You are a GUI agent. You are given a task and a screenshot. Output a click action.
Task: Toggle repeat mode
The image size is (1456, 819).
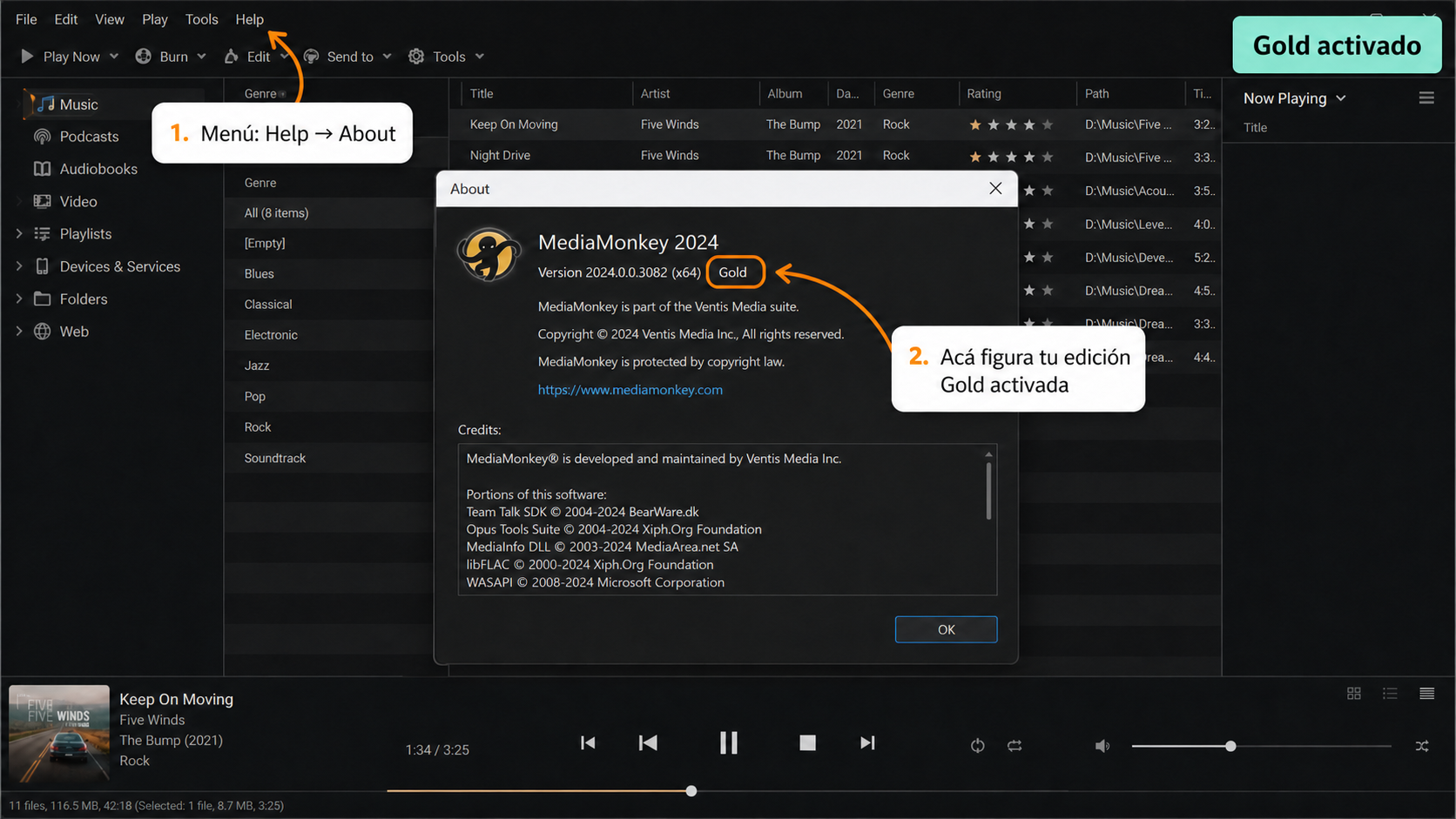(x=1015, y=746)
